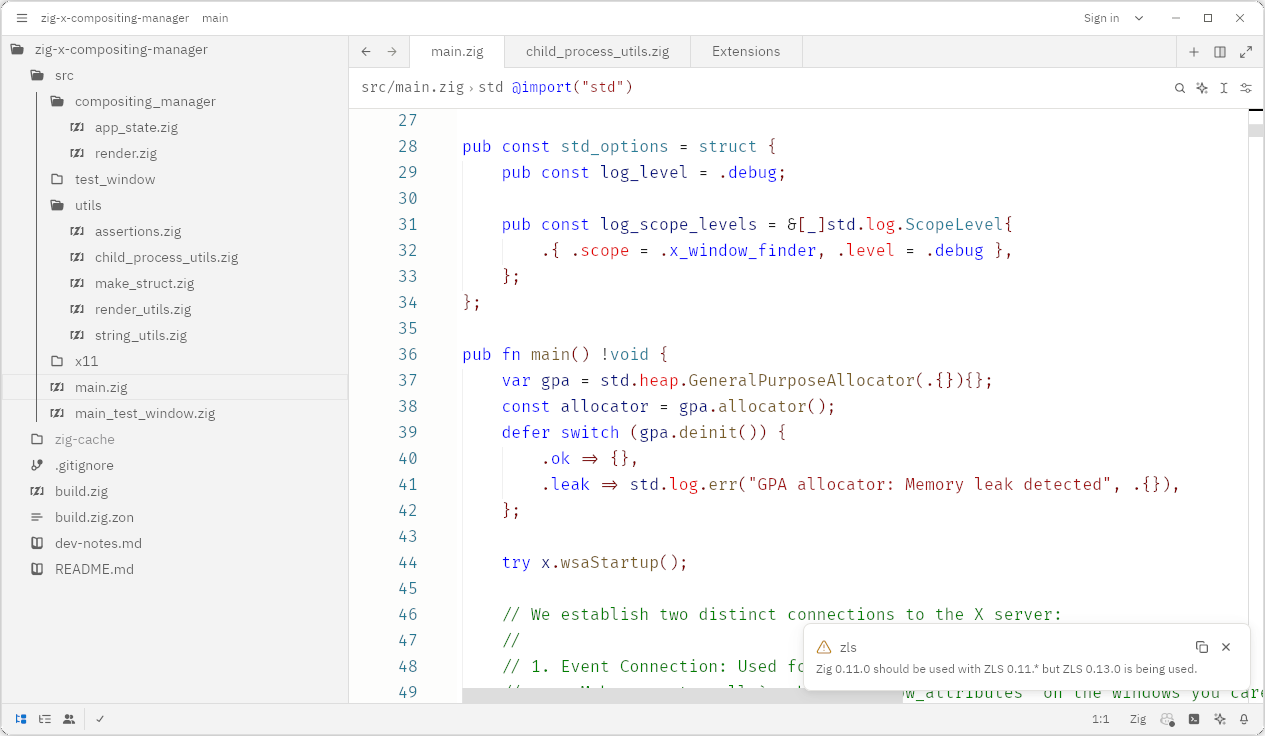The image size is (1265, 736).
Task: Click the std @import breadcrumb symbol
Action: coord(556,88)
